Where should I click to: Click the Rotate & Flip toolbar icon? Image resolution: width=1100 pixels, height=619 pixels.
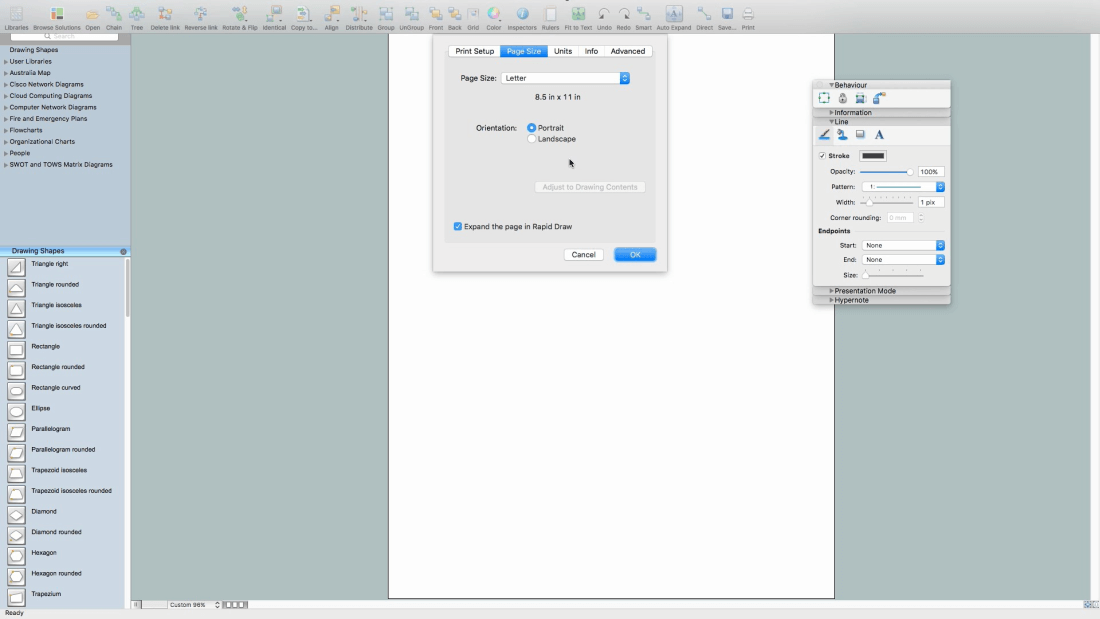[239, 15]
